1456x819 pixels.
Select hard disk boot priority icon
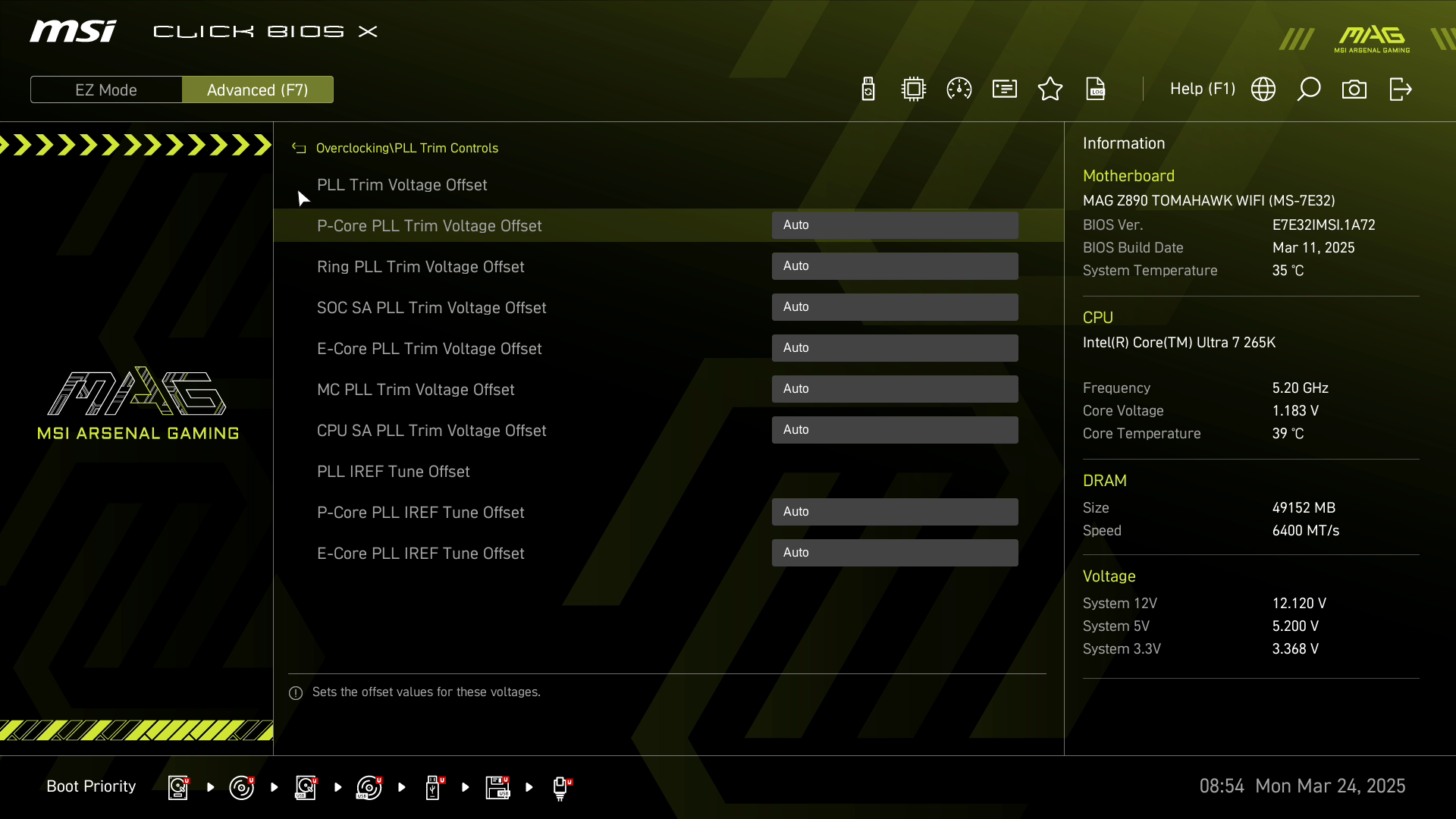point(178,787)
